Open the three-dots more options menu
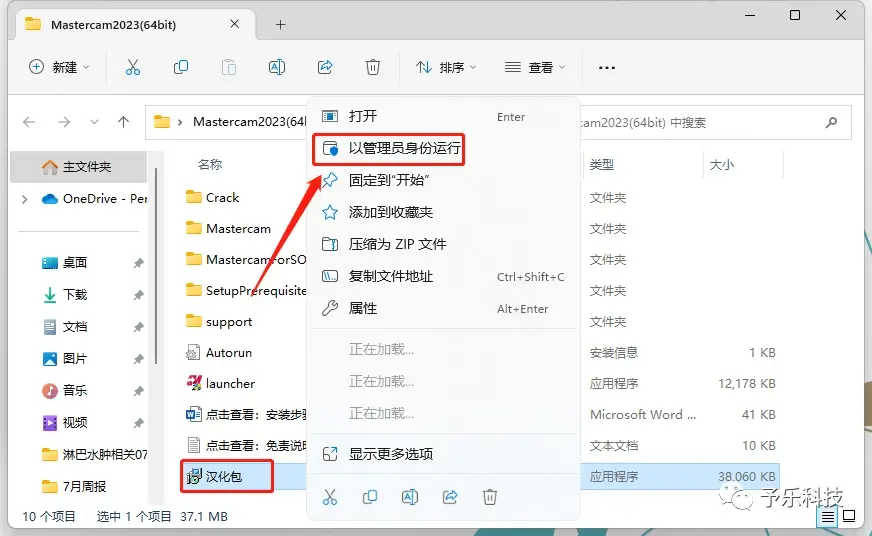Image resolution: width=872 pixels, height=536 pixels. coord(607,68)
